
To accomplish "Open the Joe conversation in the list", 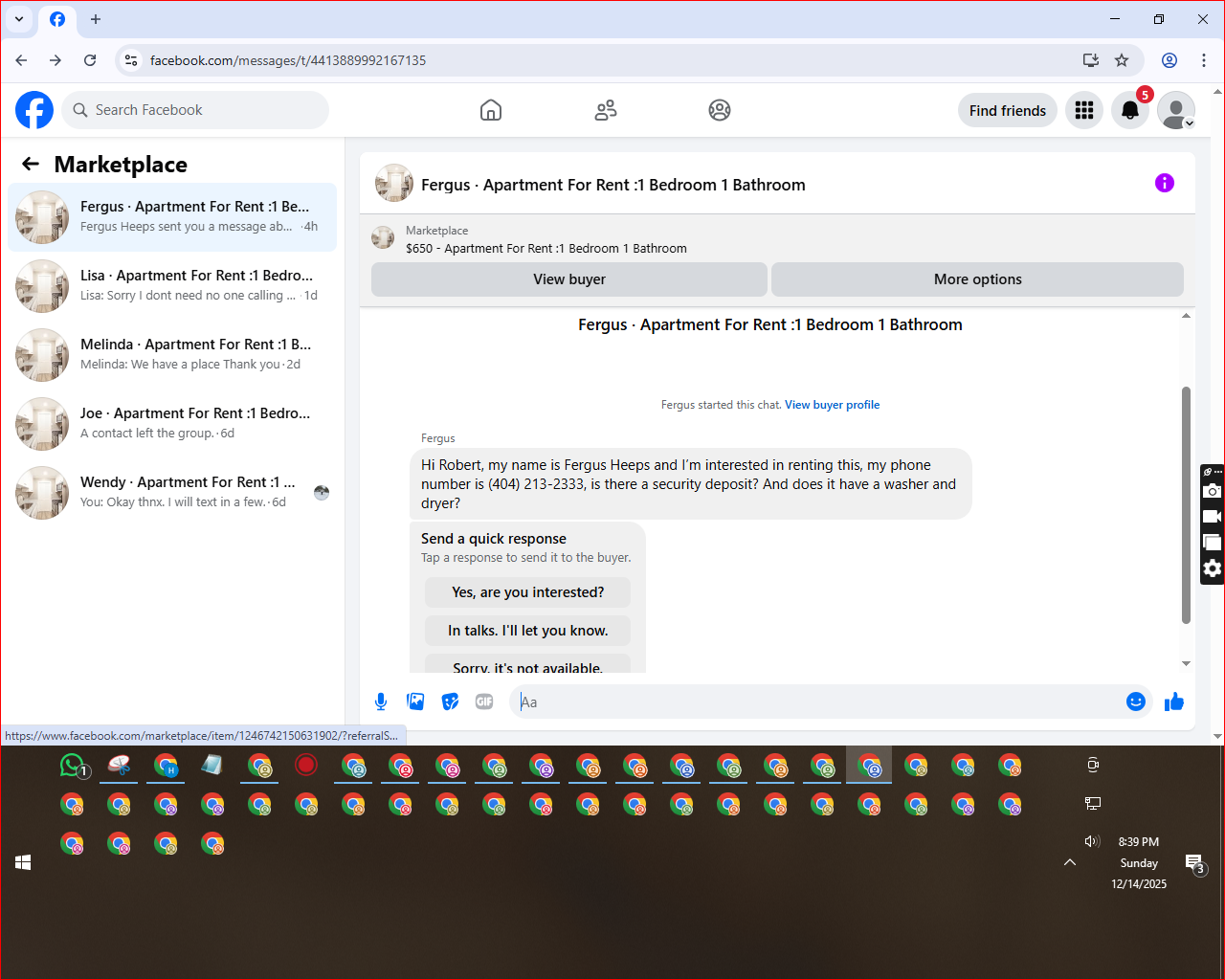I will click(x=172, y=424).
